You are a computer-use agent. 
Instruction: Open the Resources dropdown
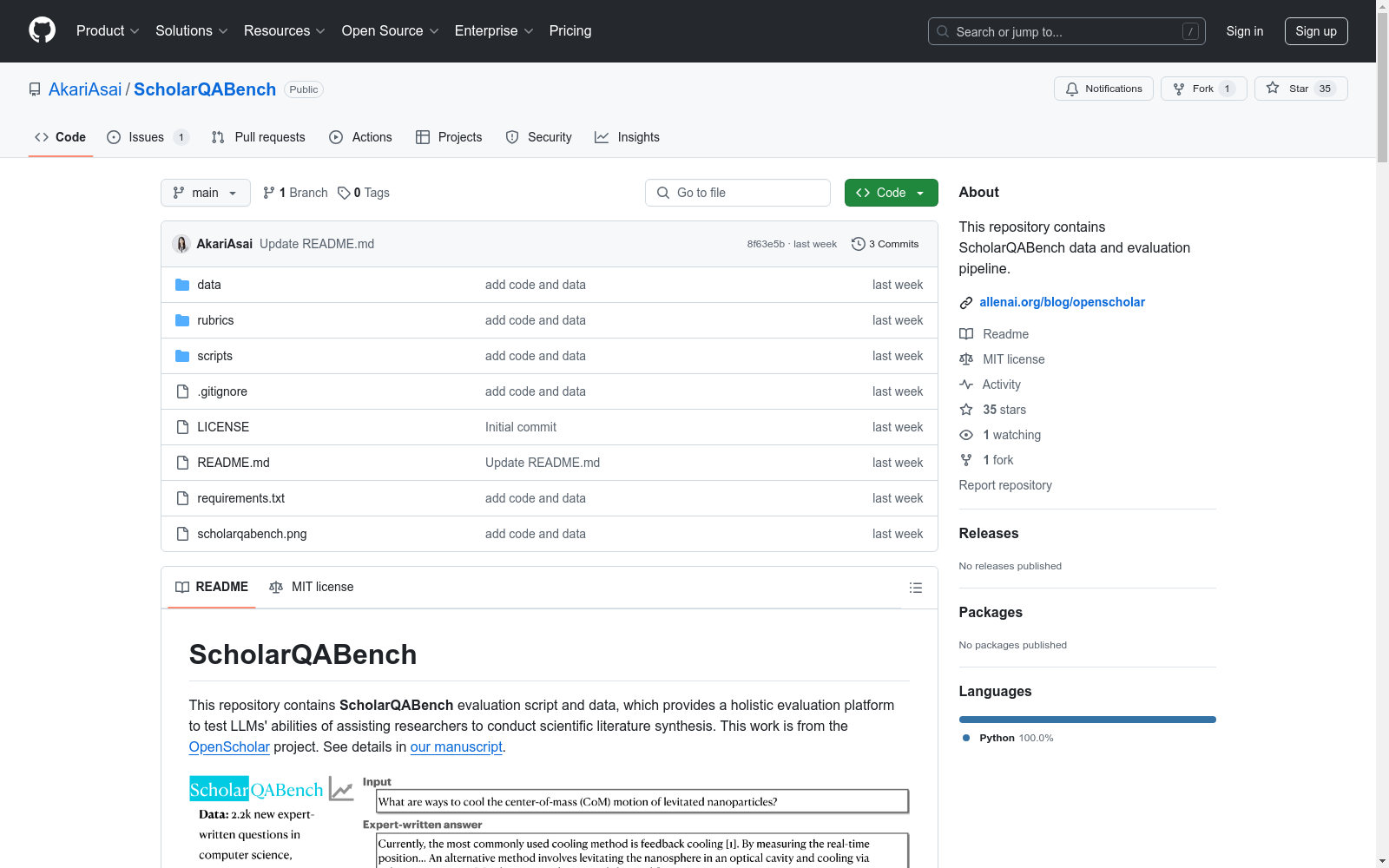284,30
